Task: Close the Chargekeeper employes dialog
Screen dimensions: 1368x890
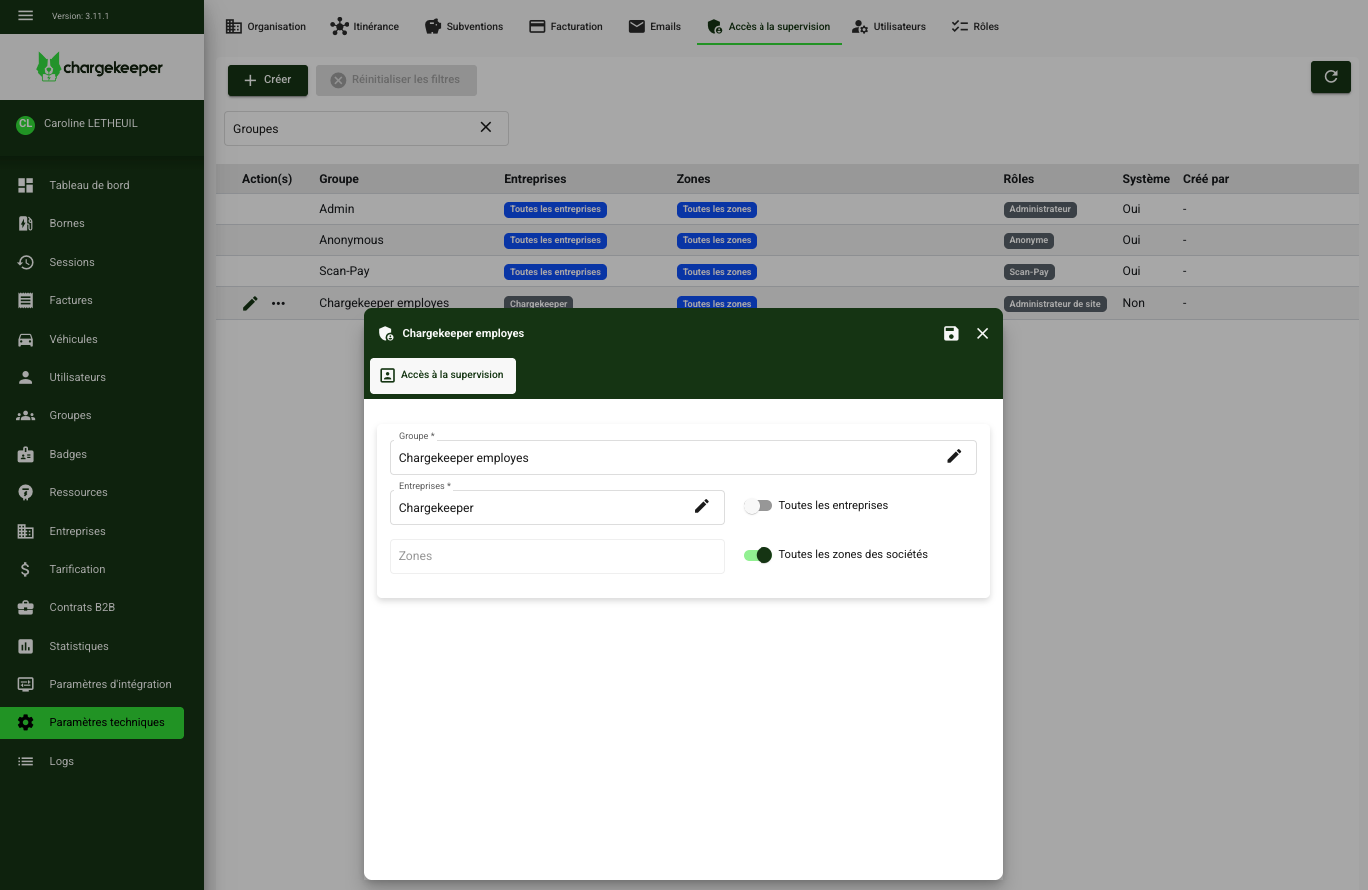Action: click(x=982, y=333)
